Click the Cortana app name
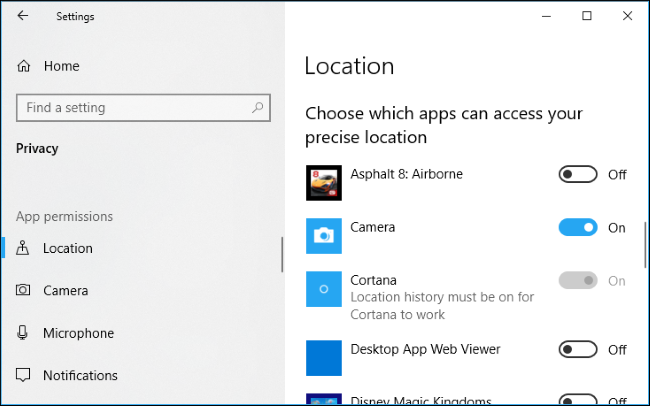The height and width of the screenshot is (406, 650). [x=373, y=280]
